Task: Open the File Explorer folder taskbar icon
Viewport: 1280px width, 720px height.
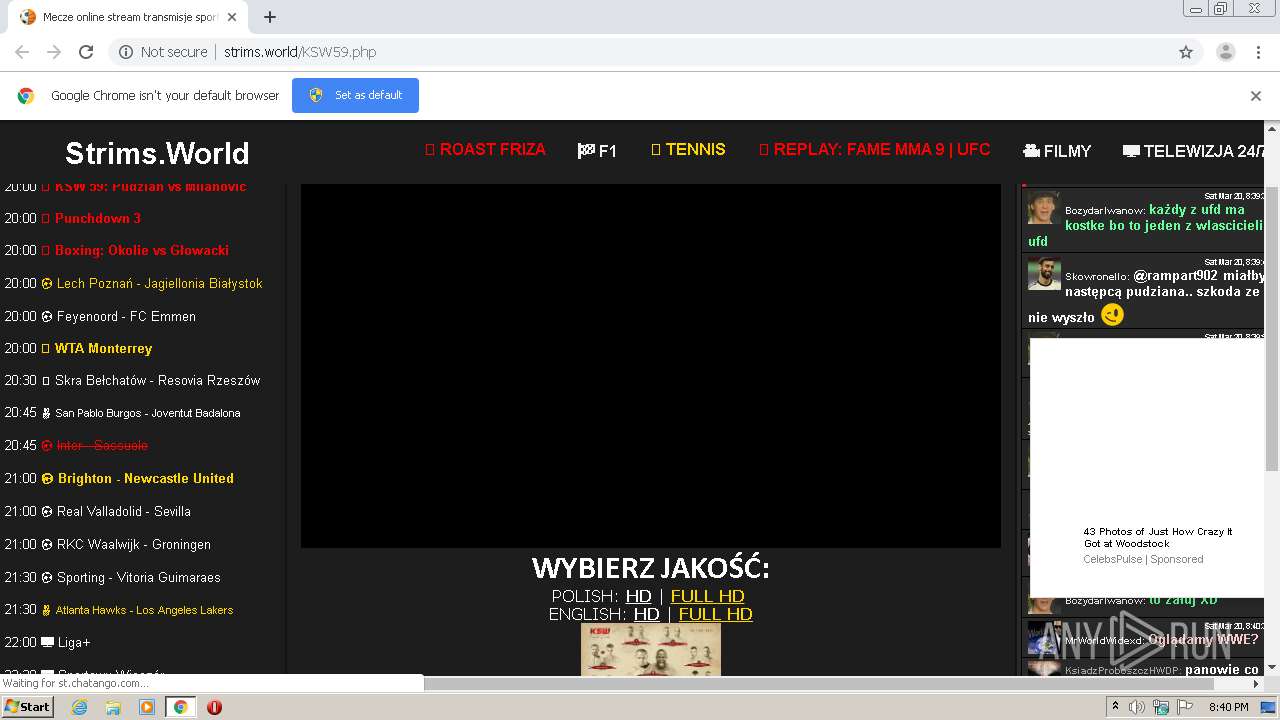Action: [113, 707]
